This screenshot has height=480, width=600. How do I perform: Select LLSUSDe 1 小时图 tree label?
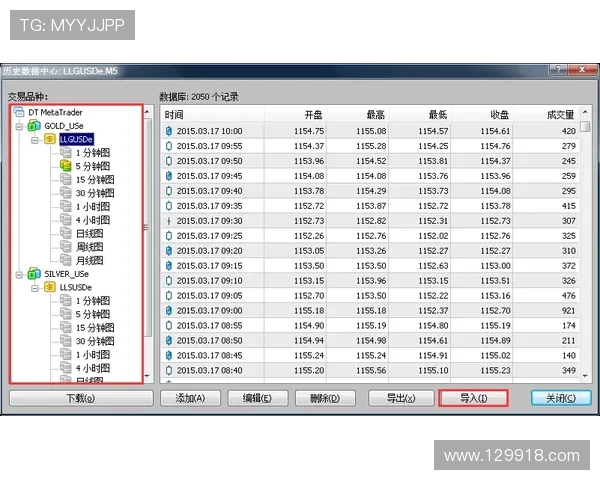pyautogui.click(x=93, y=354)
